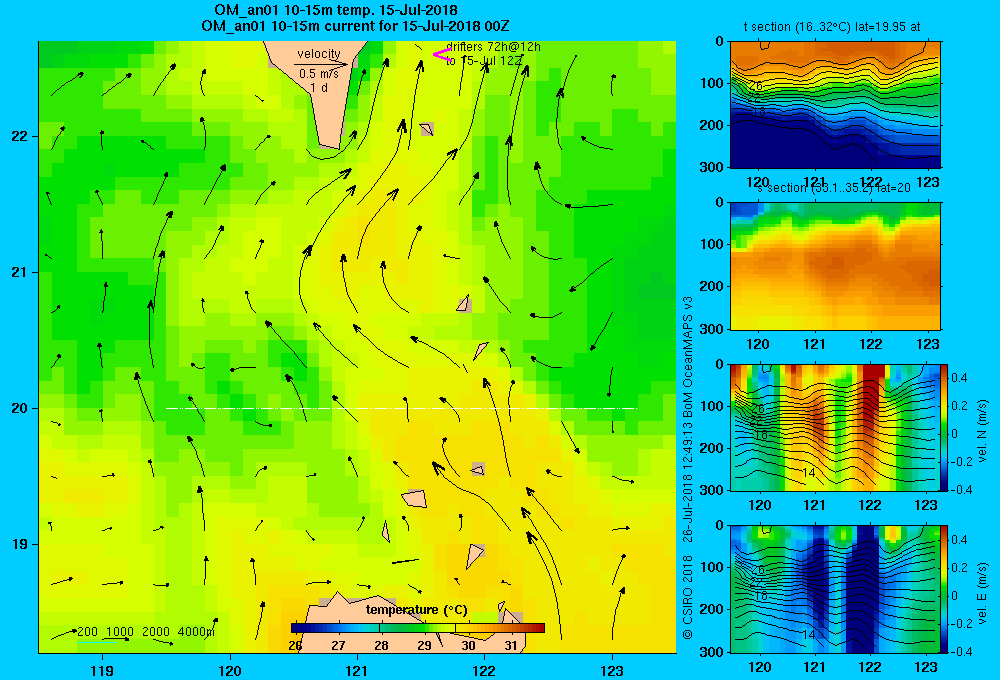This screenshot has height=680, width=1000.
Task: Click the velocity legend reference arrow
Action: click(x=321, y=64)
